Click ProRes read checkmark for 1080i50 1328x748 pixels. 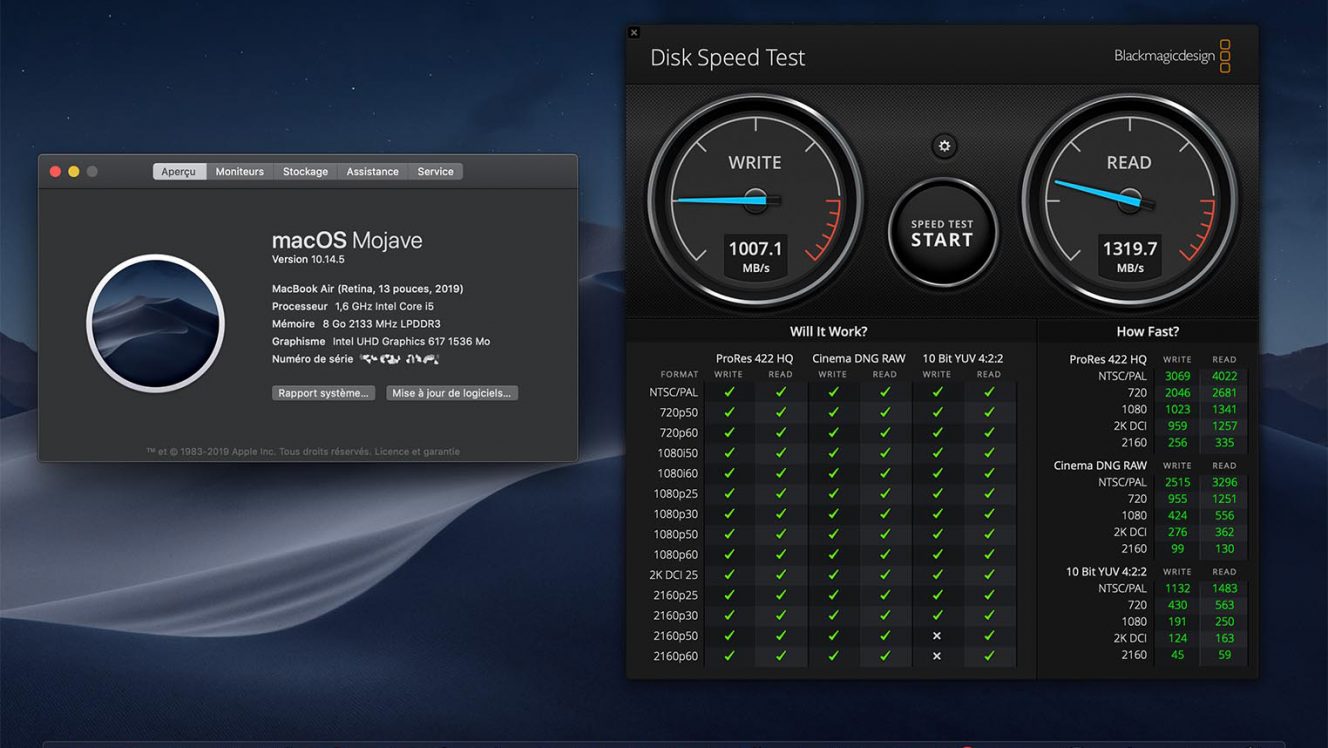coord(781,453)
